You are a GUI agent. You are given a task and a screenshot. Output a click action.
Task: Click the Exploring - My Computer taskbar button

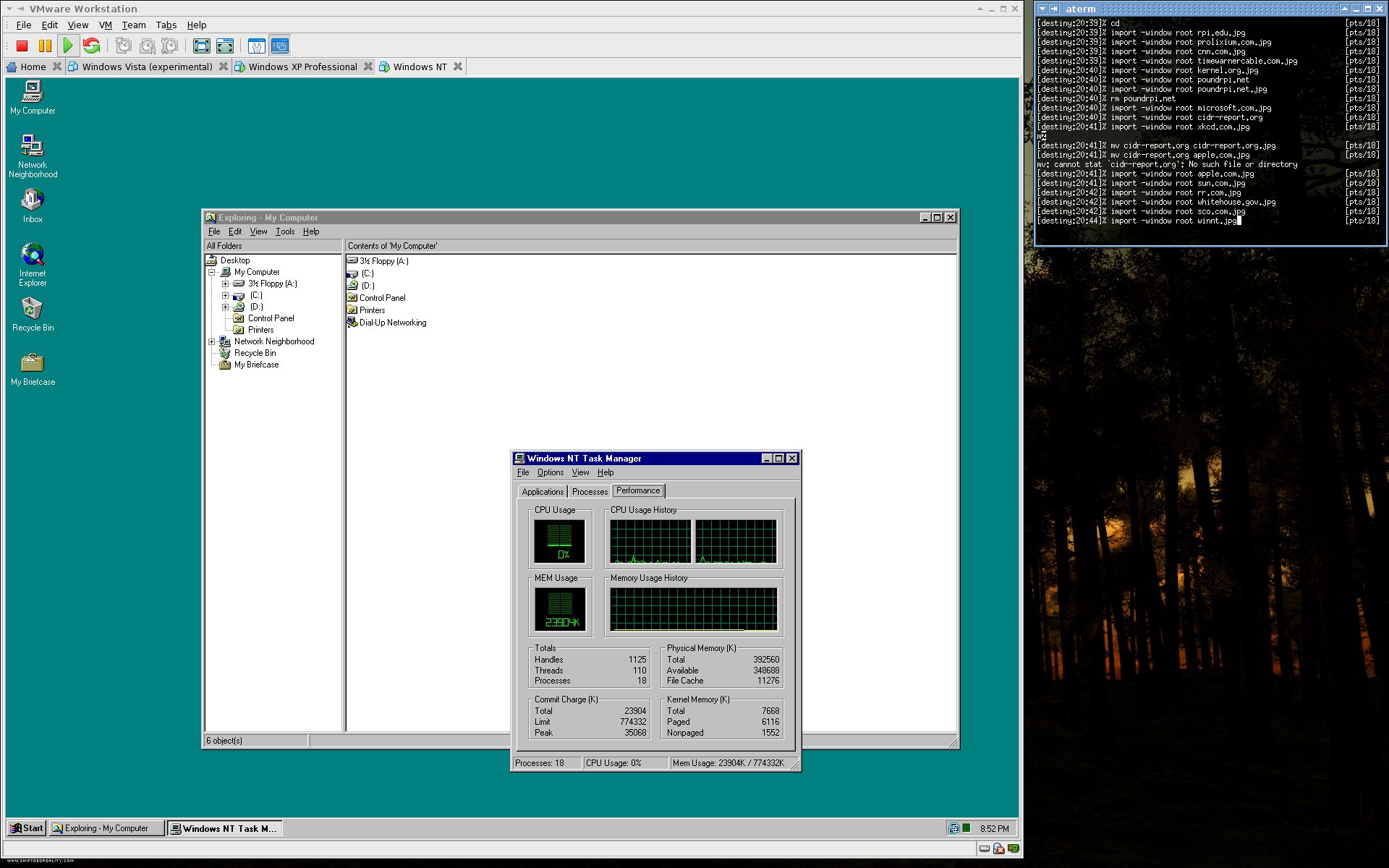coord(107,828)
